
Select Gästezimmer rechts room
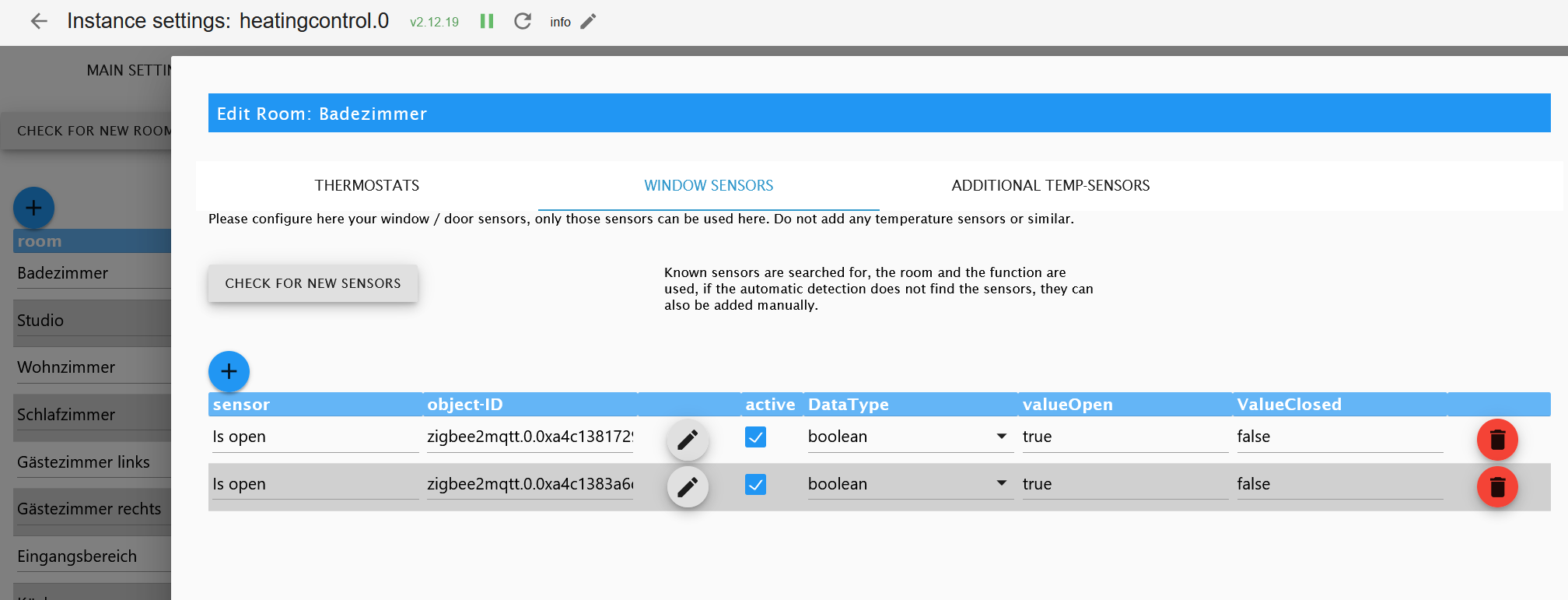[x=93, y=508]
